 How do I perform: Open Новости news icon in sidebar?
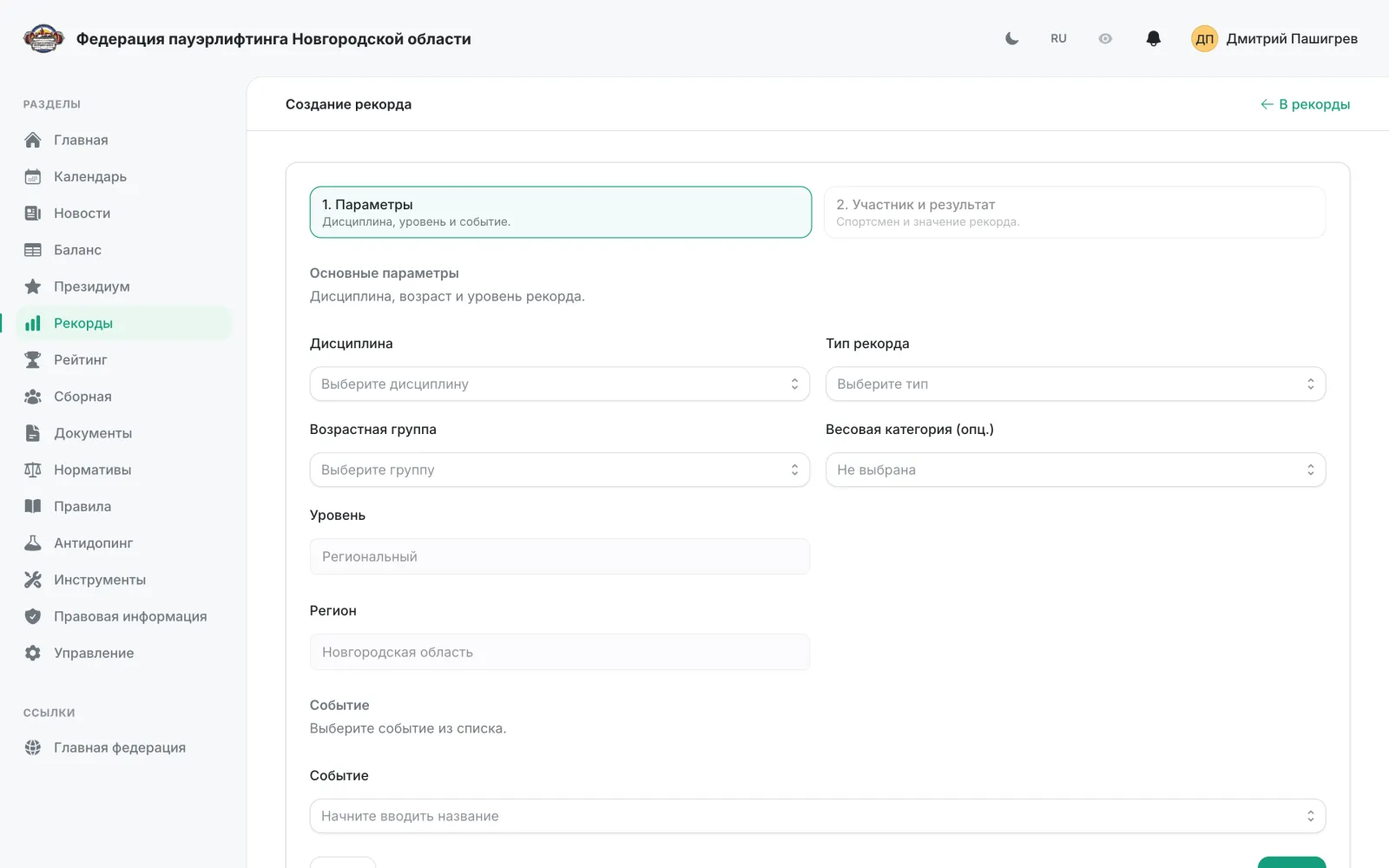click(33, 213)
